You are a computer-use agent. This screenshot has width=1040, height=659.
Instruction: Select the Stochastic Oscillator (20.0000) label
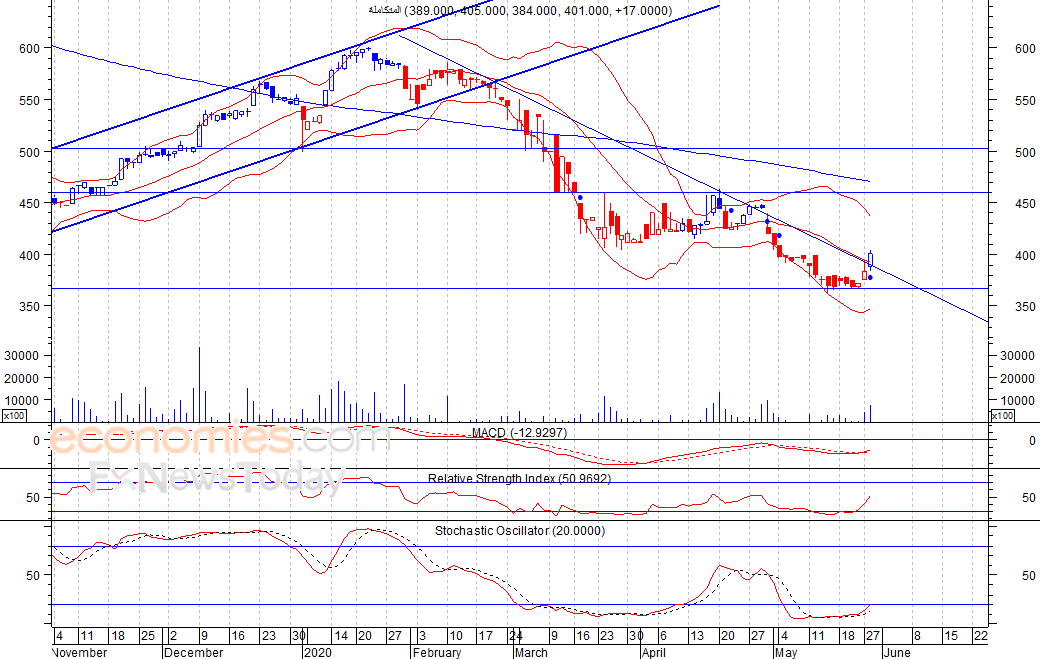520,530
